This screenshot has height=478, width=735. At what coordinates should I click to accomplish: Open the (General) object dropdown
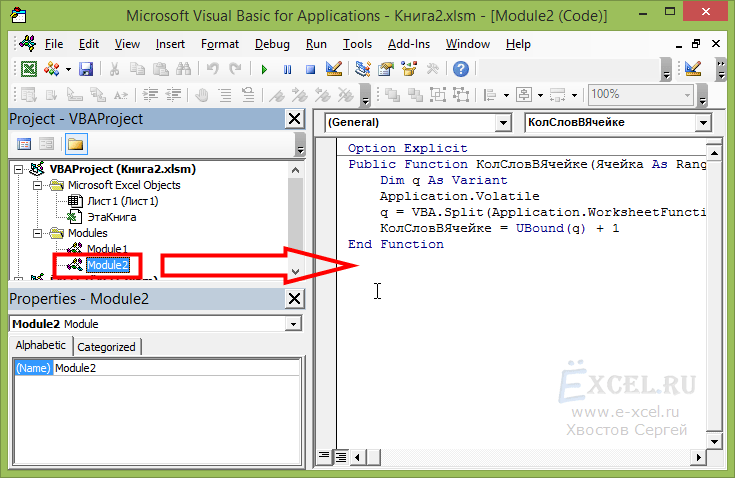point(503,123)
